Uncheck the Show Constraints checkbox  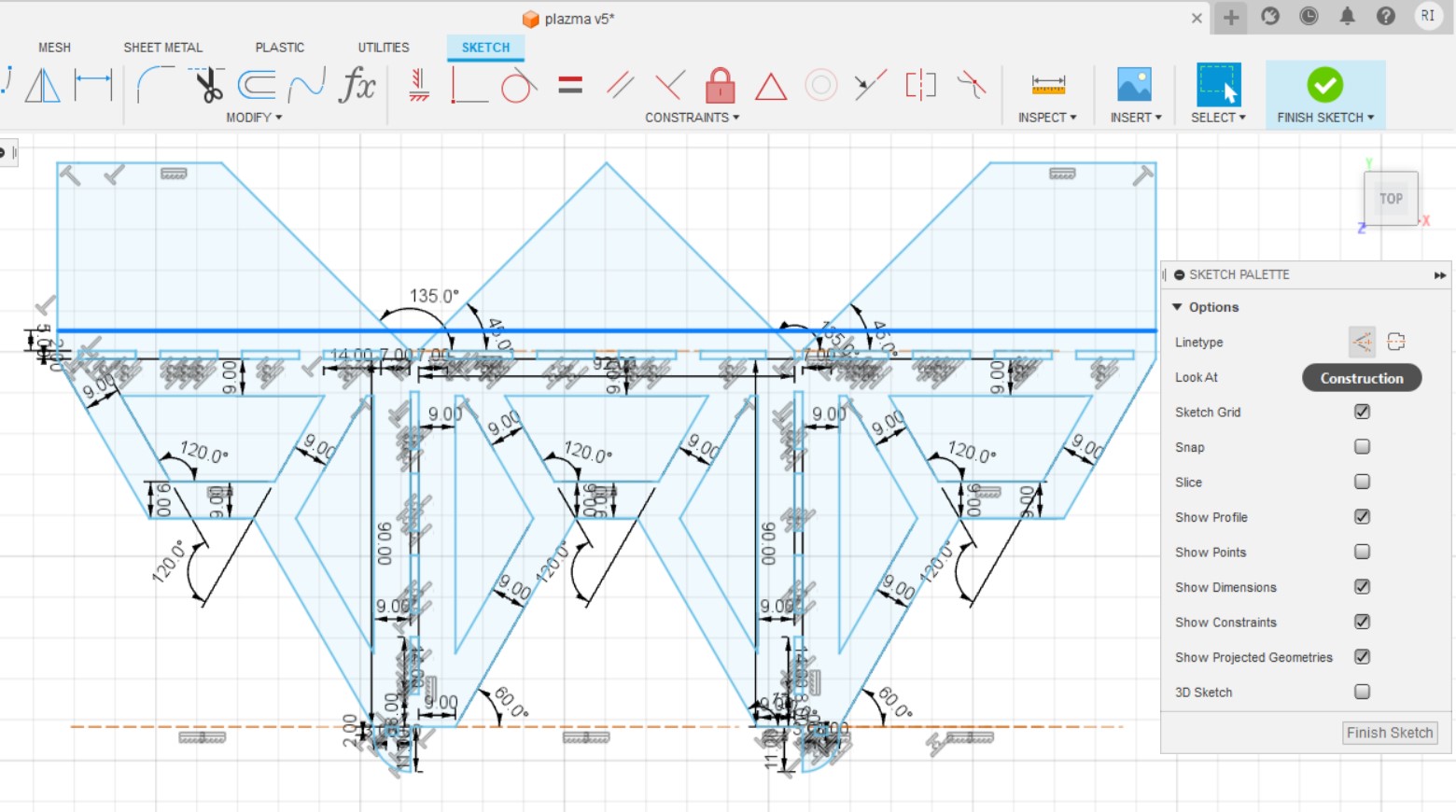[x=1362, y=622]
